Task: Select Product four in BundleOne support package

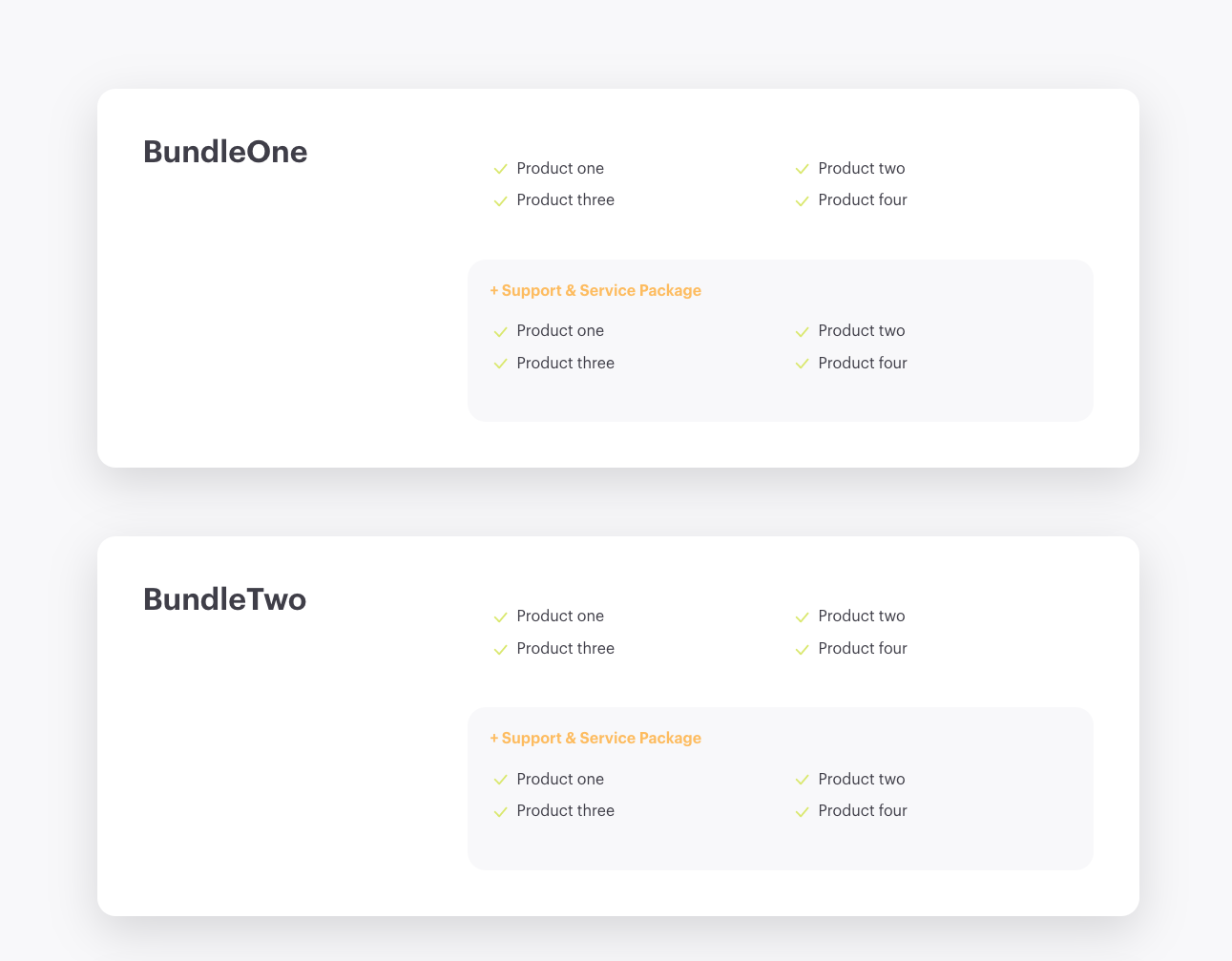Action: pos(863,363)
